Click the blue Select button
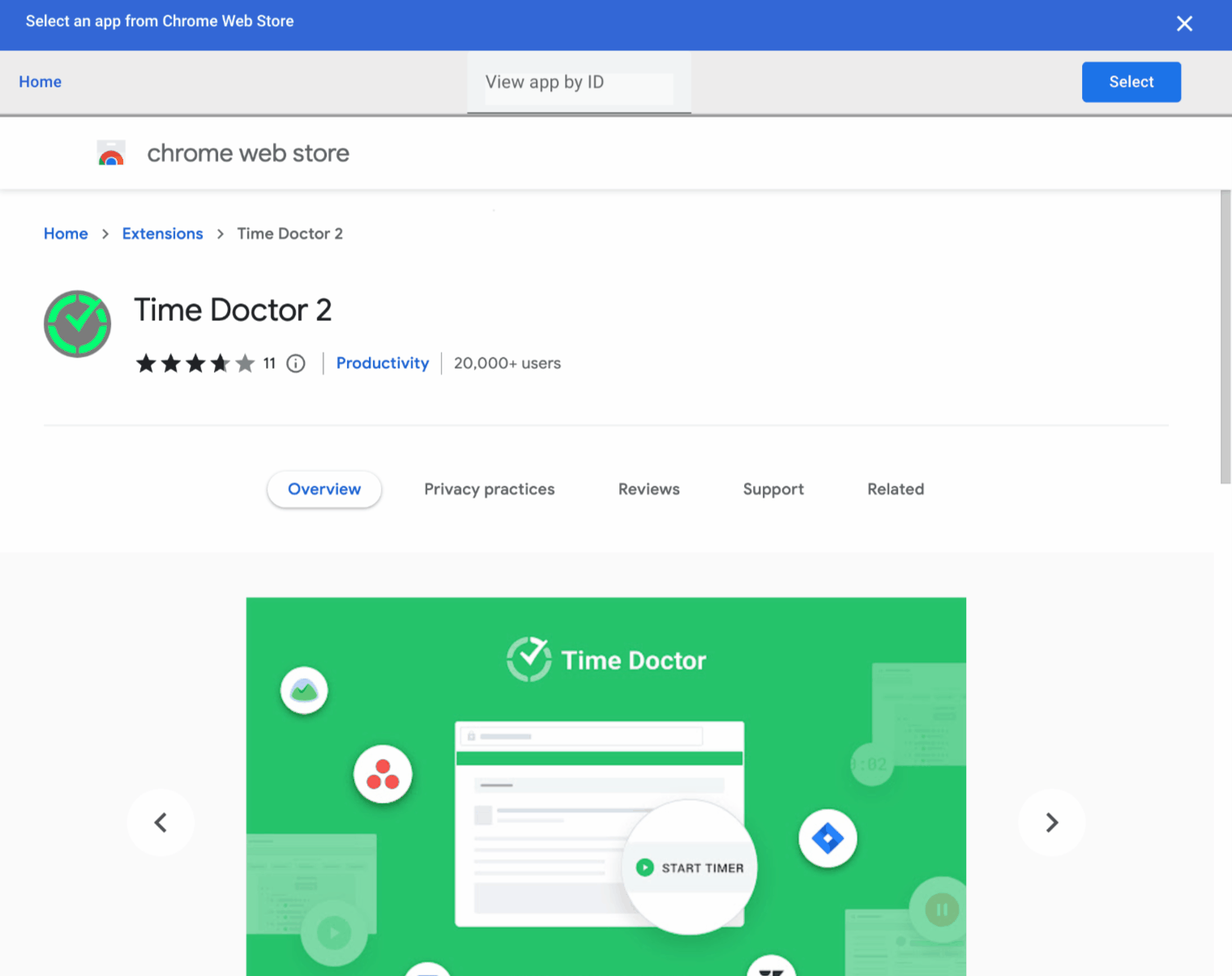 [x=1131, y=82]
